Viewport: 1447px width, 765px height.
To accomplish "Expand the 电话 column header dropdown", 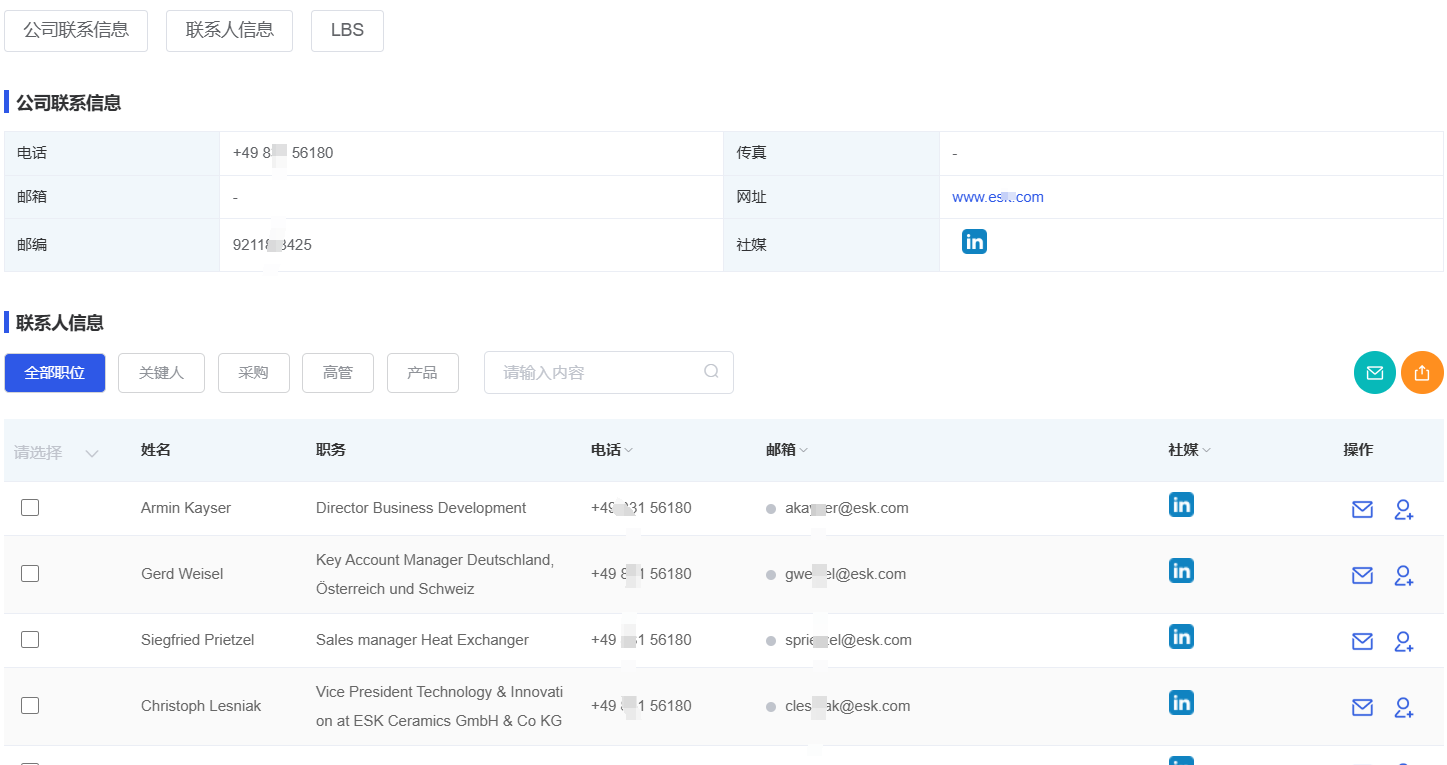I will click(628, 451).
